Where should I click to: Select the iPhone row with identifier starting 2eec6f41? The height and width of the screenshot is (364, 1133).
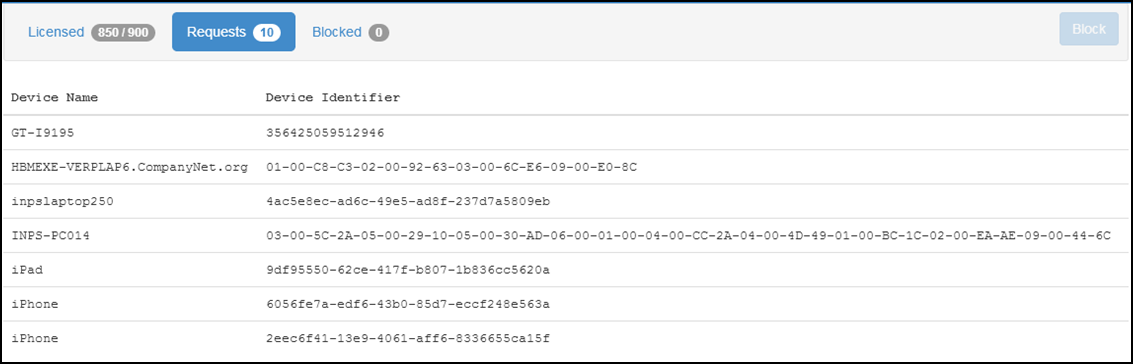pos(566,338)
